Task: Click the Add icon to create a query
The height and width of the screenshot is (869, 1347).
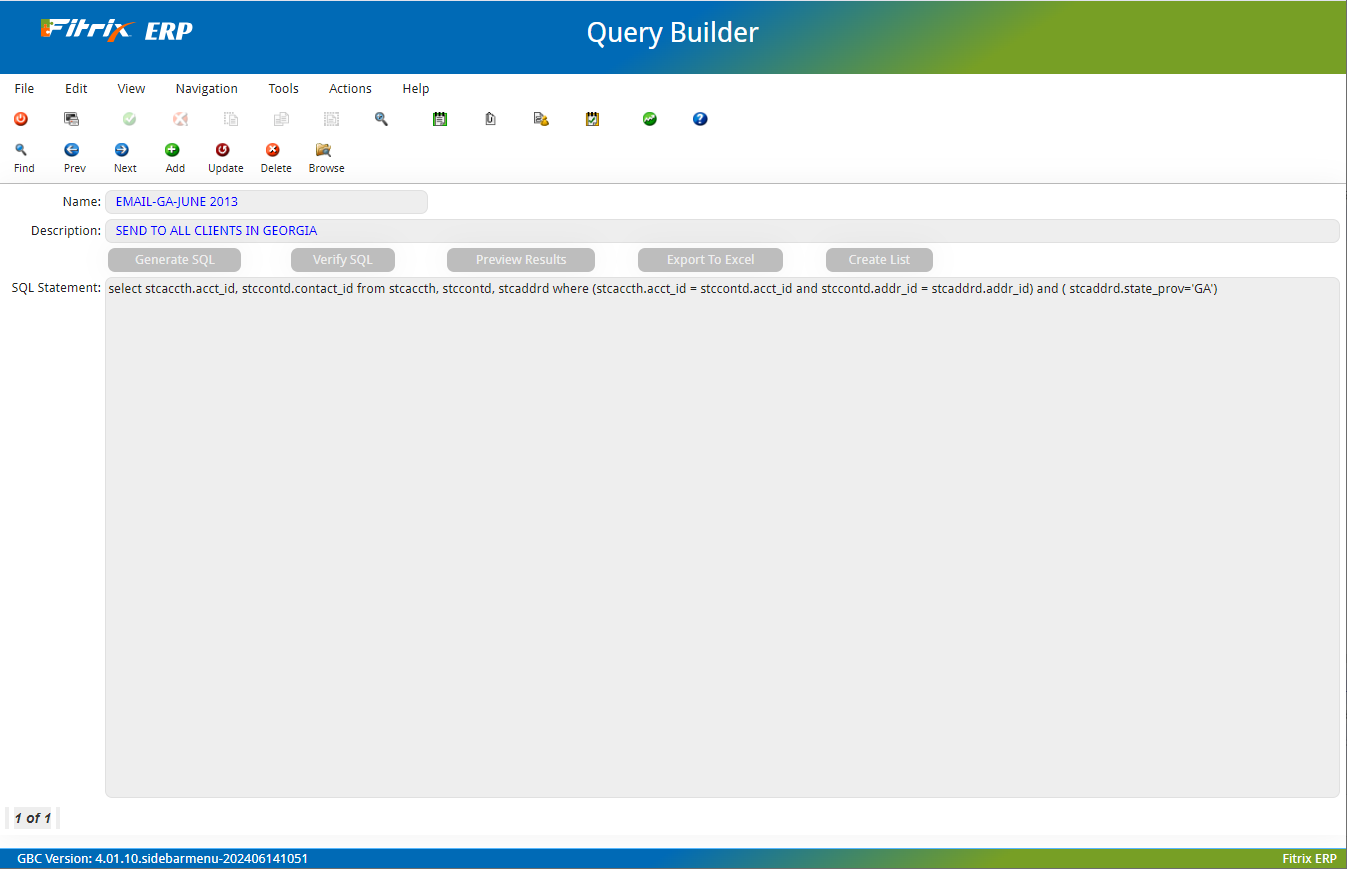Action: [x=172, y=156]
